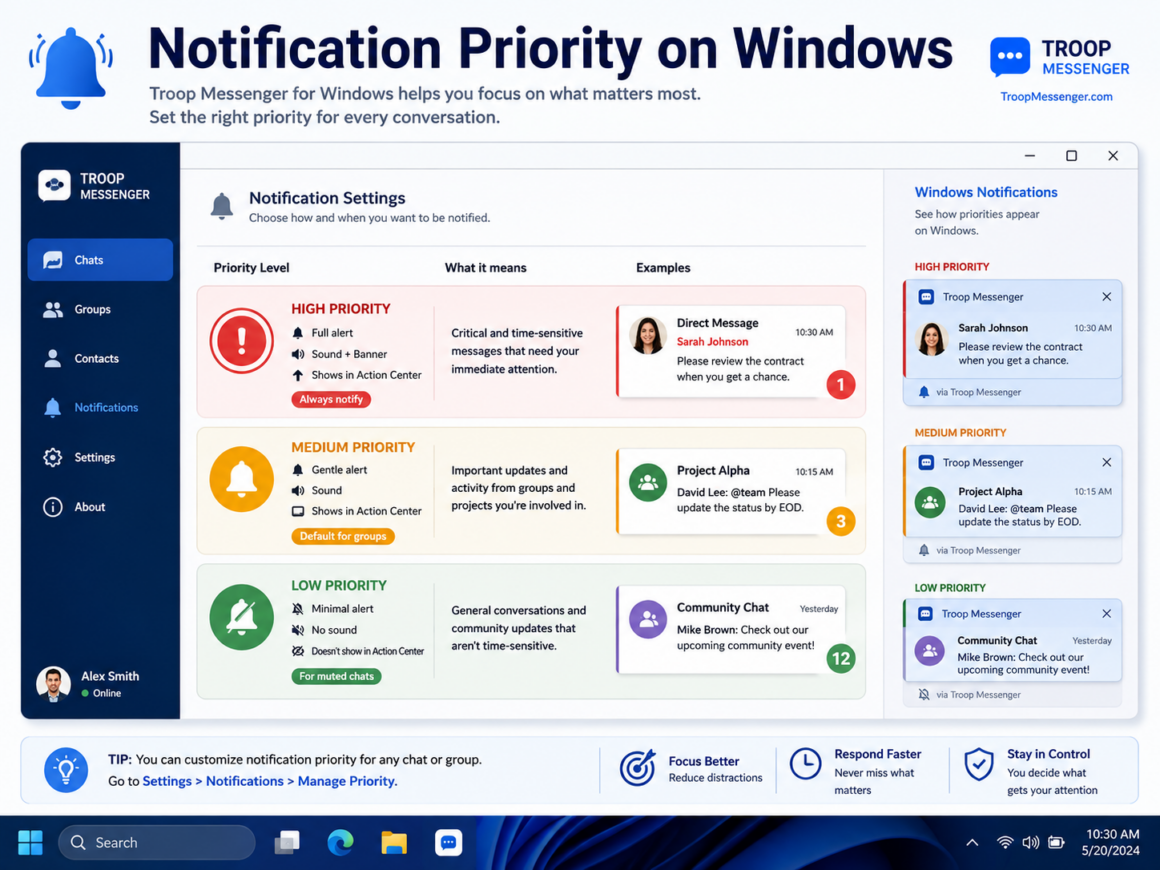Click the volume icon in system tray
The image size is (1160, 870).
tap(1031, 843)
